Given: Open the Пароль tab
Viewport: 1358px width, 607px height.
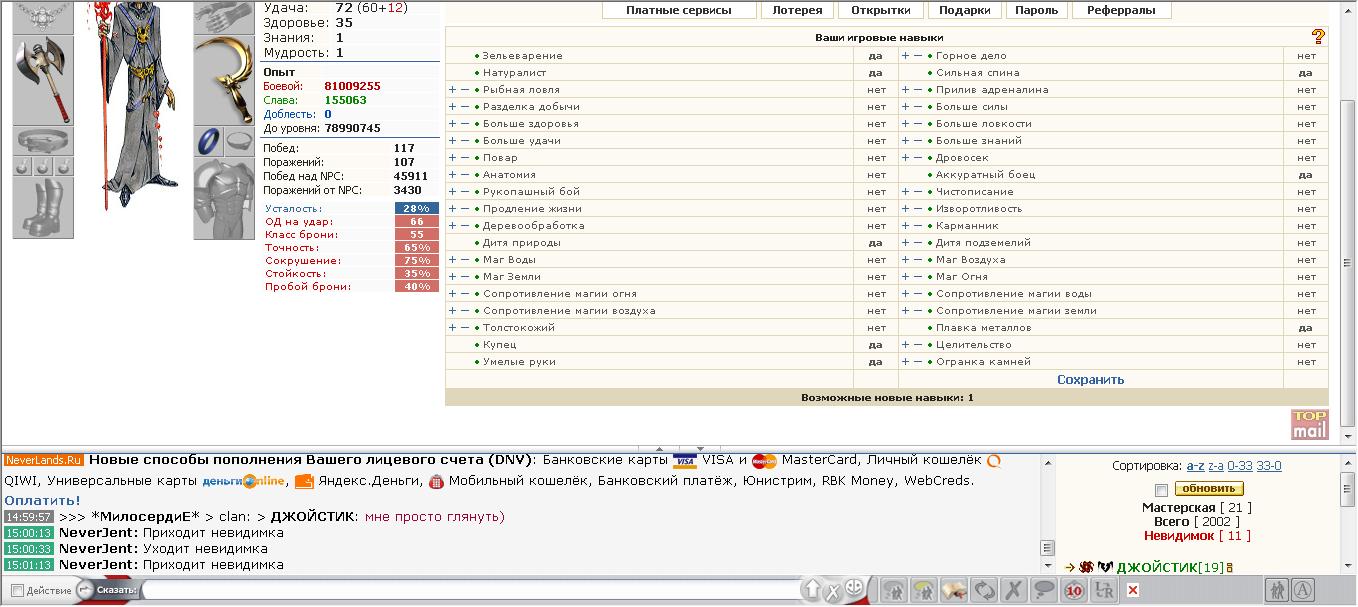Looking at the screenshot, I should tap(1036, 10).
